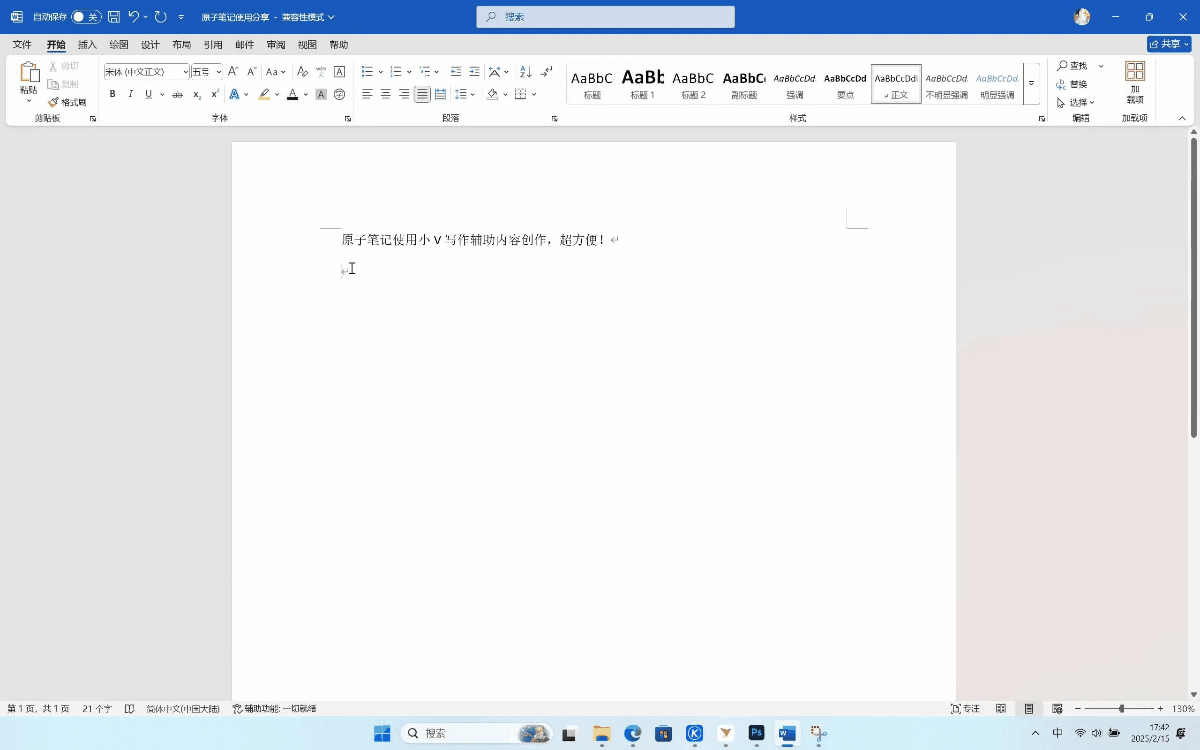Add phonetic guide (拼音指南)
Viewport: 1200px width, 750px height.
321,72
